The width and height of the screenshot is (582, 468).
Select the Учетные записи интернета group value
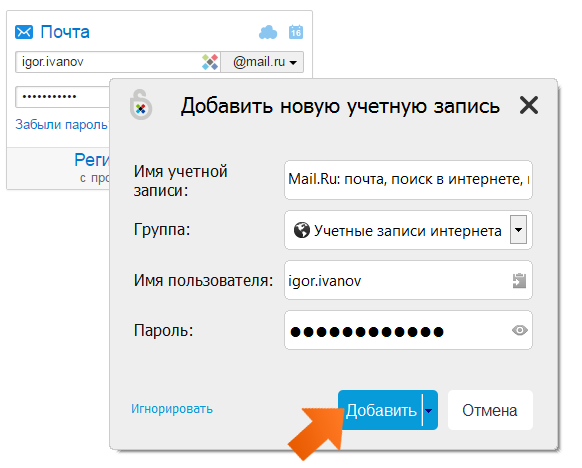(408, 231)
